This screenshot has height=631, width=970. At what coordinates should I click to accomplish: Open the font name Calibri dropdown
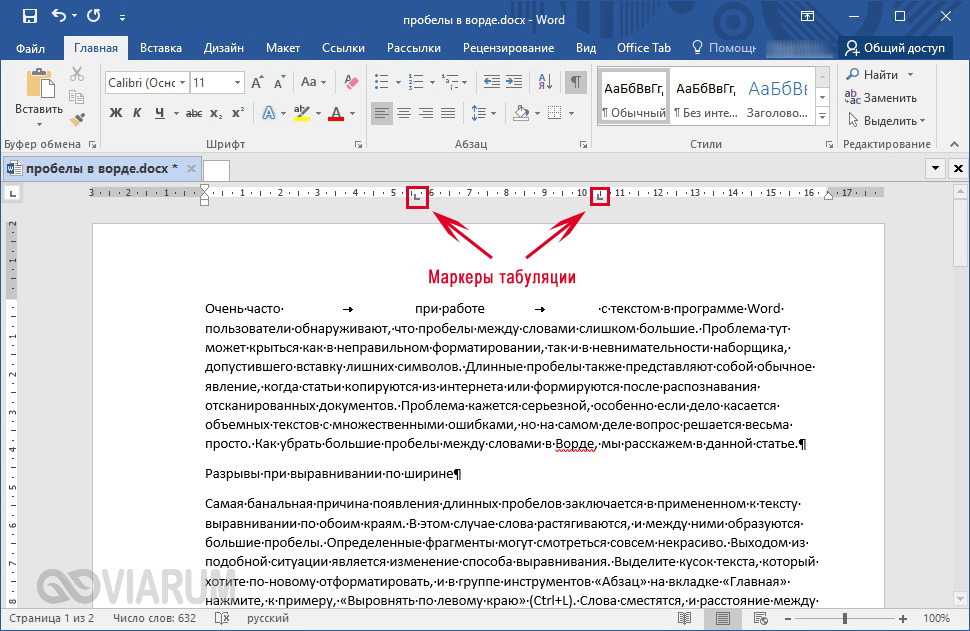182,82
